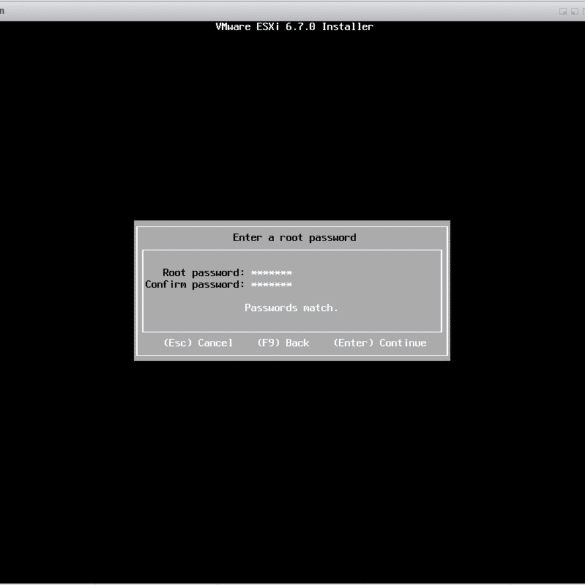Click the 'Root password:' label
The image size is (585, 585).
click(203, 273)
